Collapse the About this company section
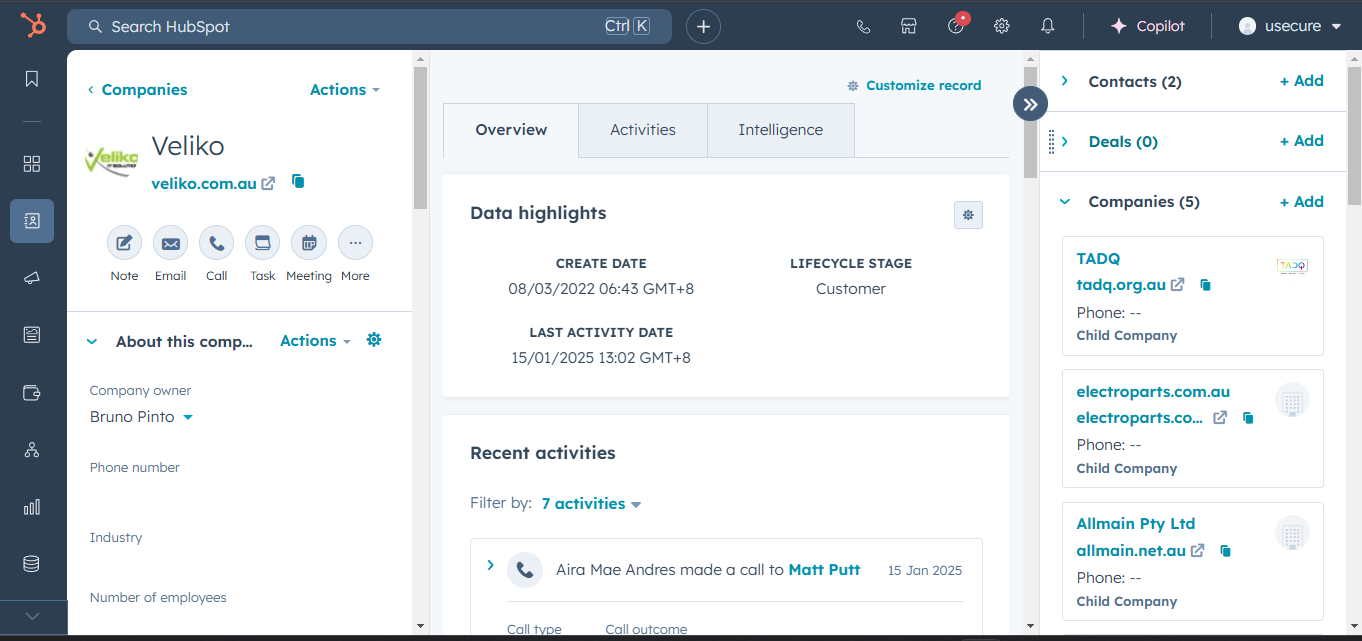Viewport: 1362px width, 641px height. (92, 342)
